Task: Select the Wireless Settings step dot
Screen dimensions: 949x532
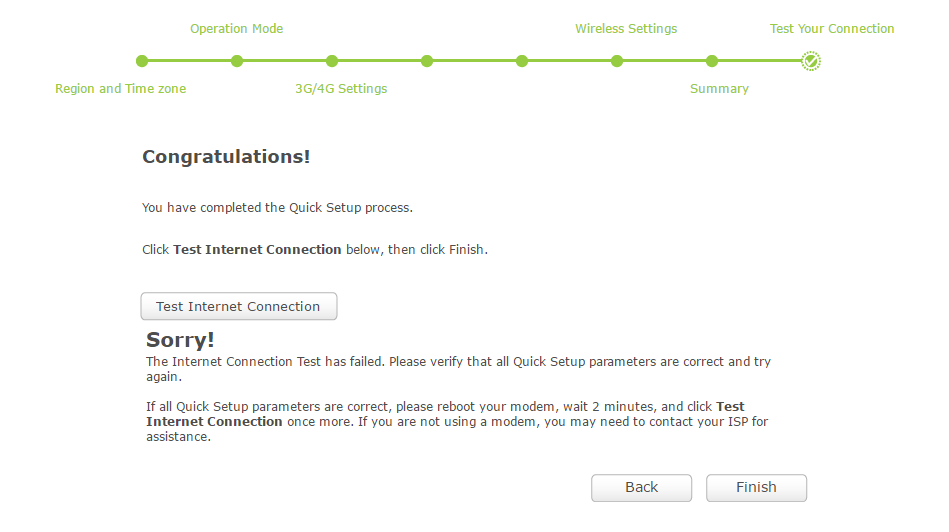Action: pos(617,61)
